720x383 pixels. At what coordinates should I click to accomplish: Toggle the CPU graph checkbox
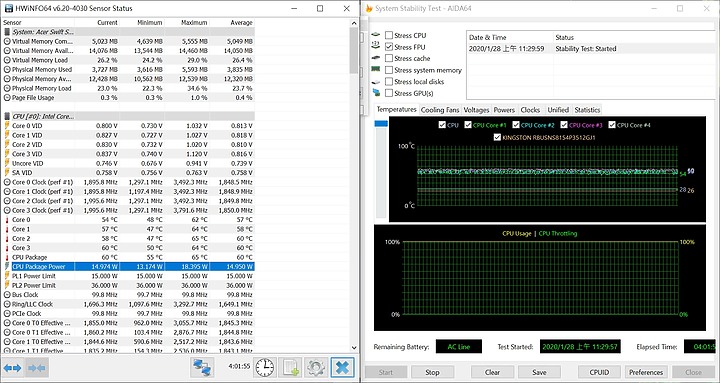(x=442, y=125)
